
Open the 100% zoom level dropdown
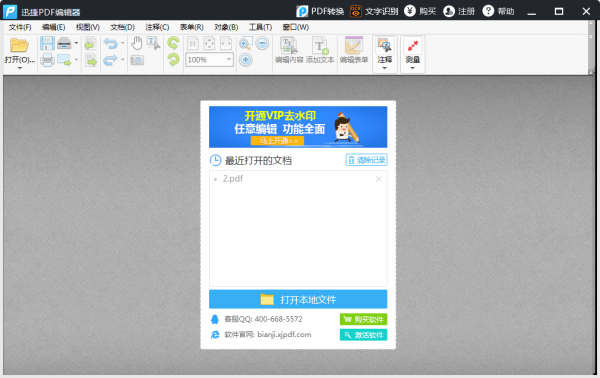(x=229, y=60)
